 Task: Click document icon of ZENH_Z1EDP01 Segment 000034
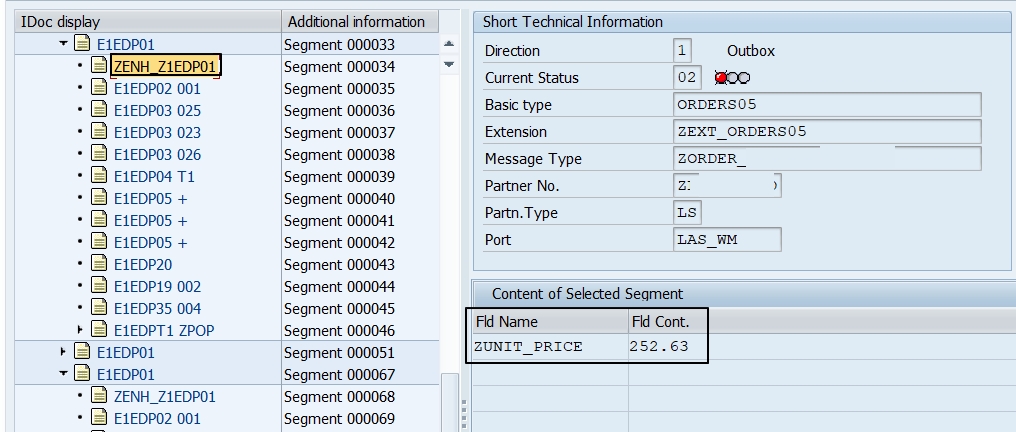click(99, 66)
